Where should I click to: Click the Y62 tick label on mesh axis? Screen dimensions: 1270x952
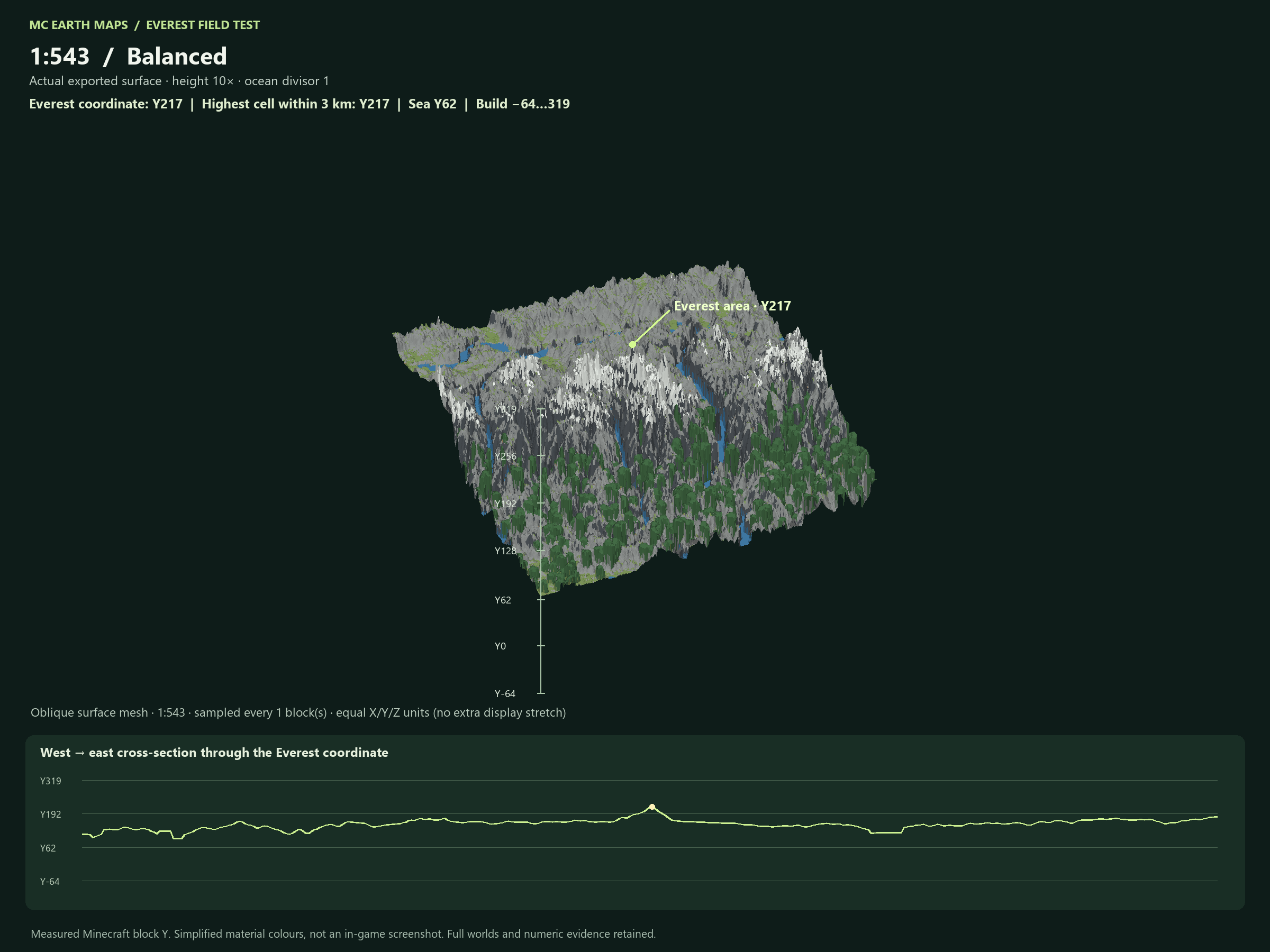click(x=502, y=600)
